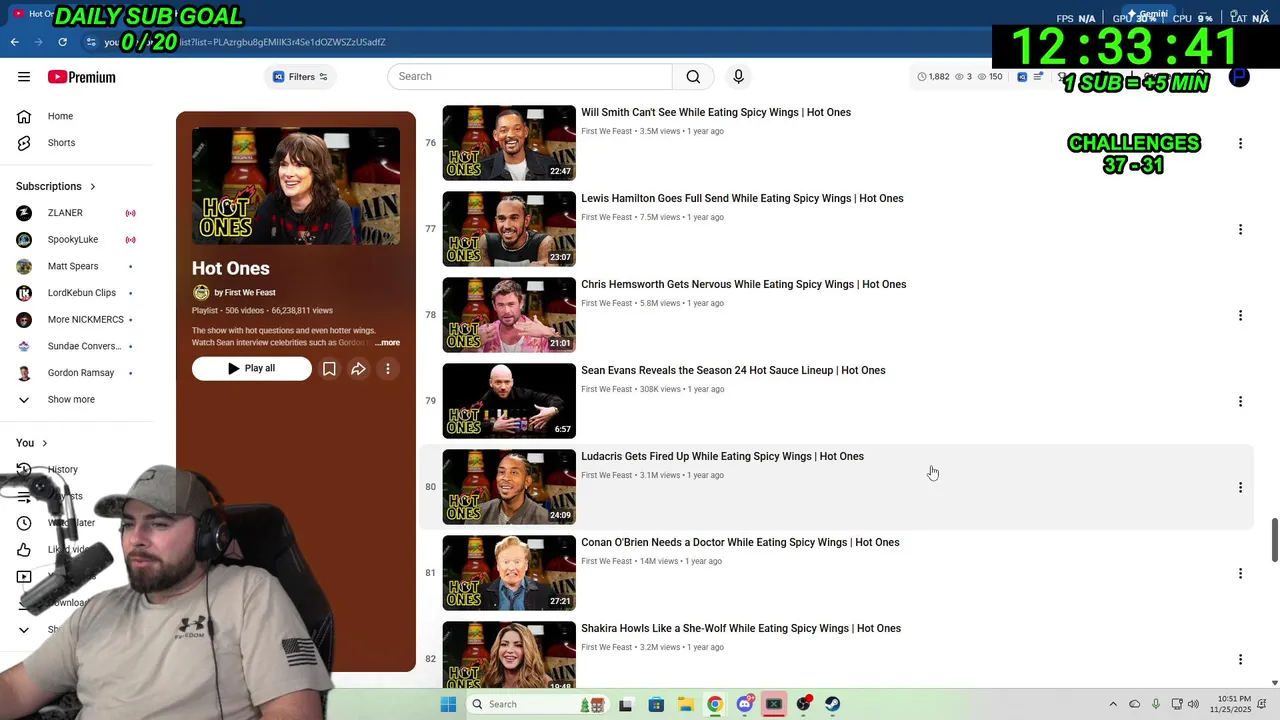This screenshot has height=720, width=1280.
Task: Click the Hot Ones playlist cover image
Action: (296, 186)
